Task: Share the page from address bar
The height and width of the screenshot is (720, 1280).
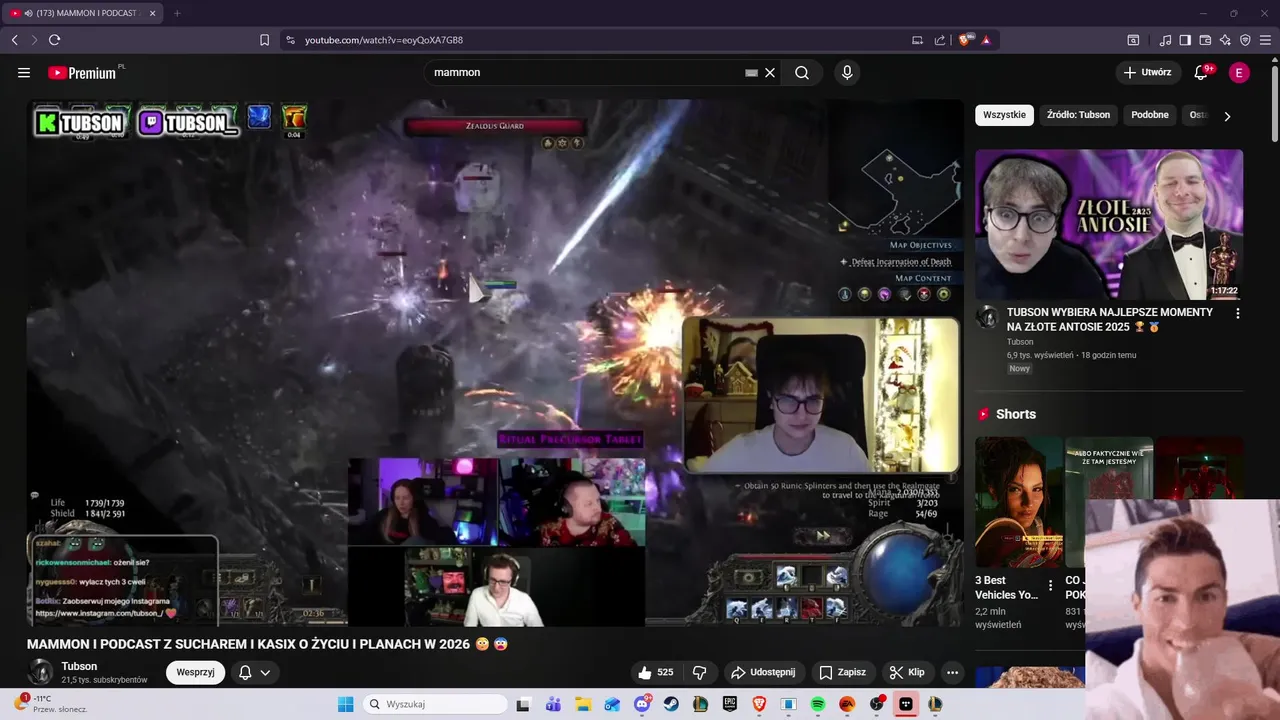Action: tap(940, 40)
